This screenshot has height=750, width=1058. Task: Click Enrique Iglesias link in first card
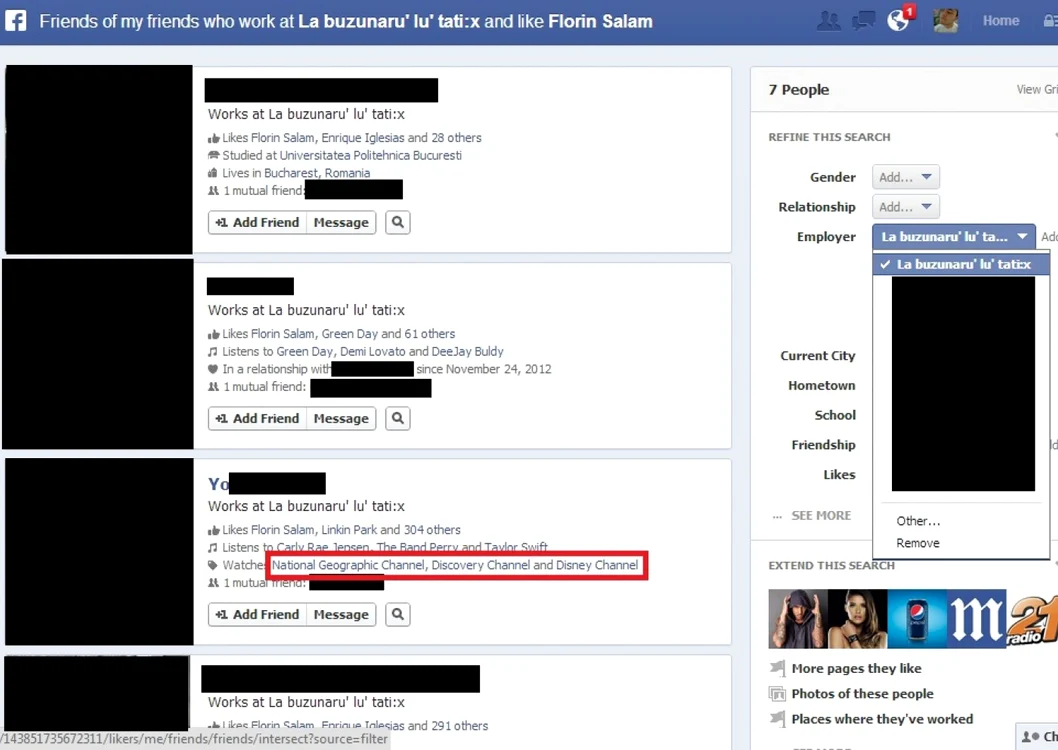click(x=362, y=138)
